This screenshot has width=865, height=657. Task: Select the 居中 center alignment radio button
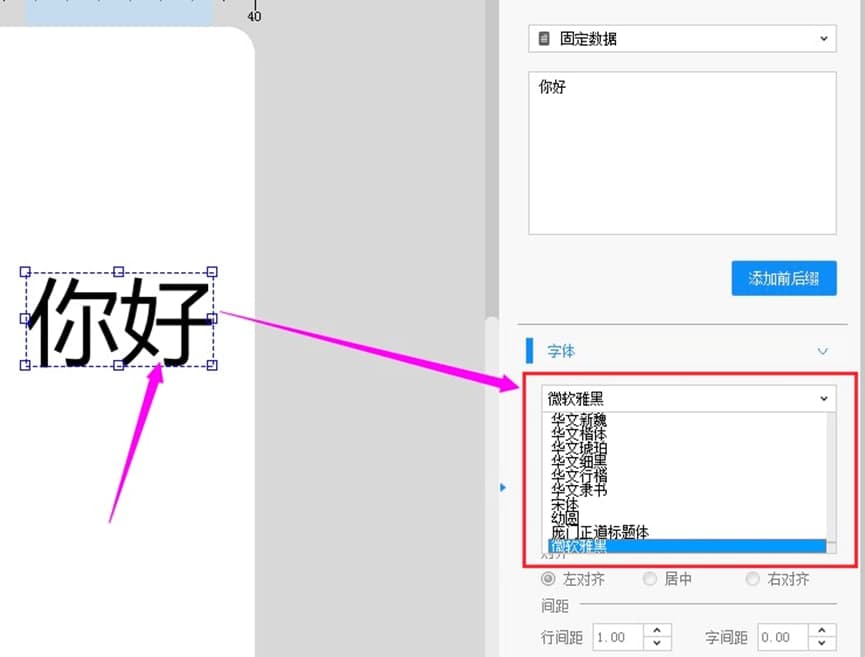(651, 579)
